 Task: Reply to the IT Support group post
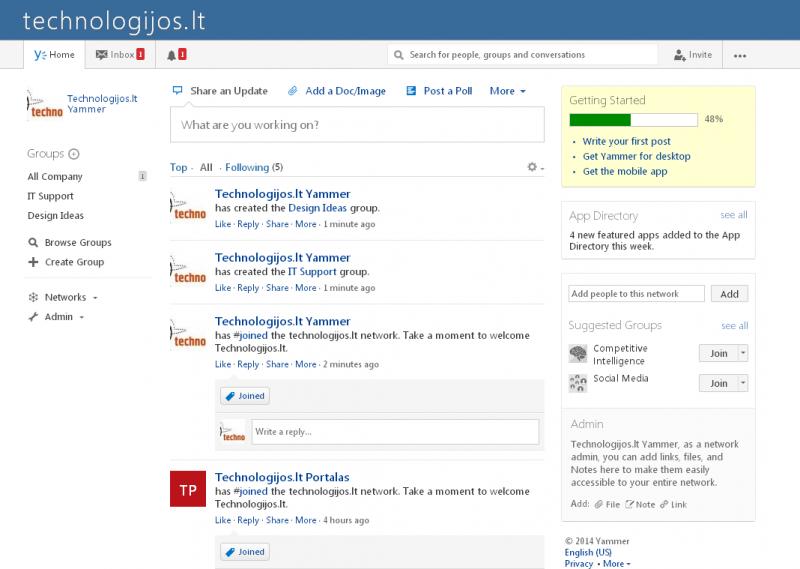(248, 288)
